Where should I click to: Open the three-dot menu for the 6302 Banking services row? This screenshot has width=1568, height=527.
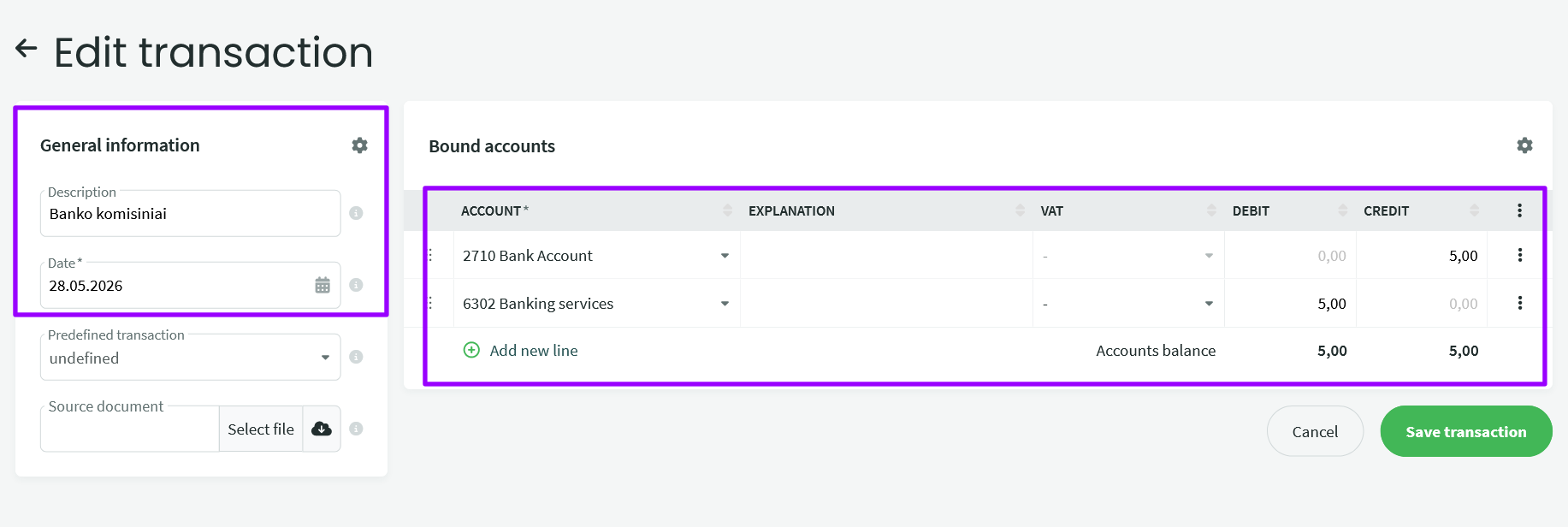(1519, 303)
